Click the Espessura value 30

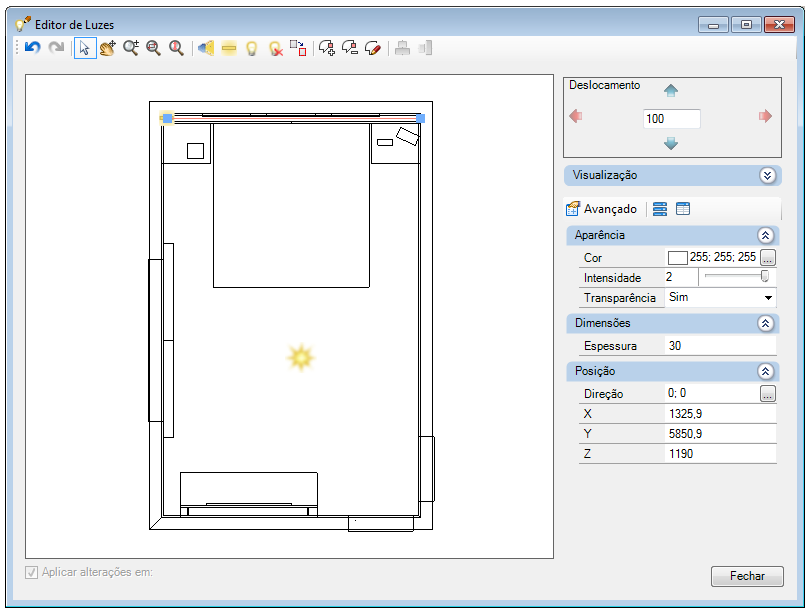point(720,346)
